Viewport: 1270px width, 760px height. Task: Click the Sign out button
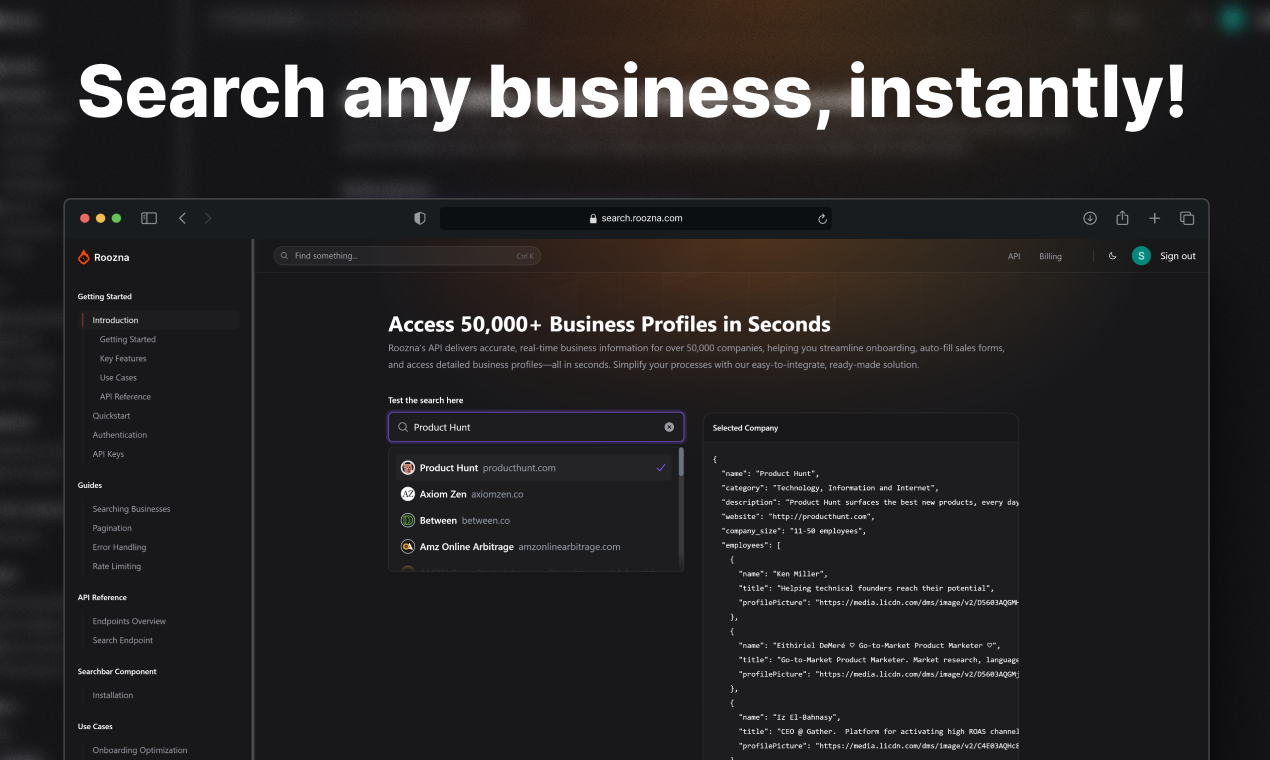(x=1178, y=256)
